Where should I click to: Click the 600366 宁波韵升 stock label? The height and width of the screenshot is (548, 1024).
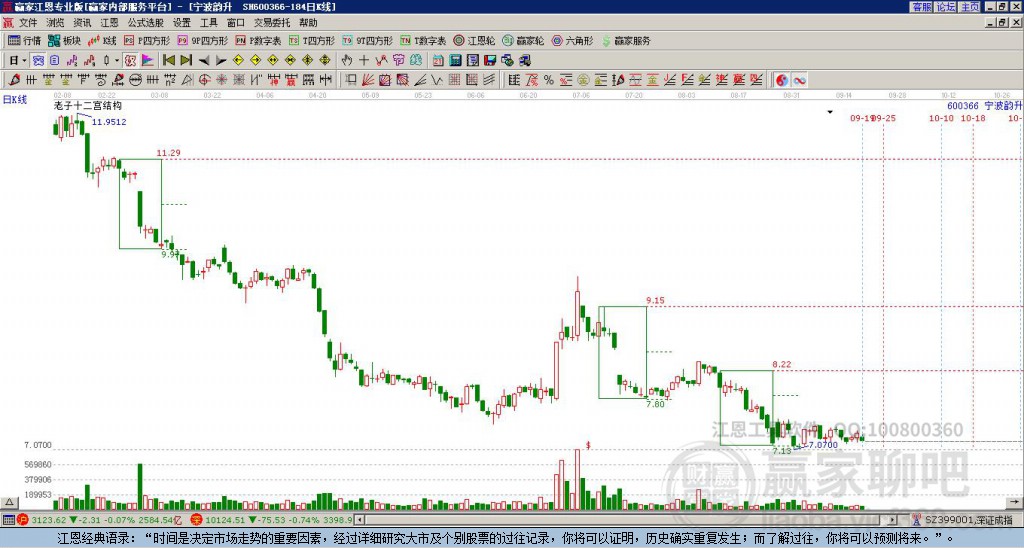(985, 106)
